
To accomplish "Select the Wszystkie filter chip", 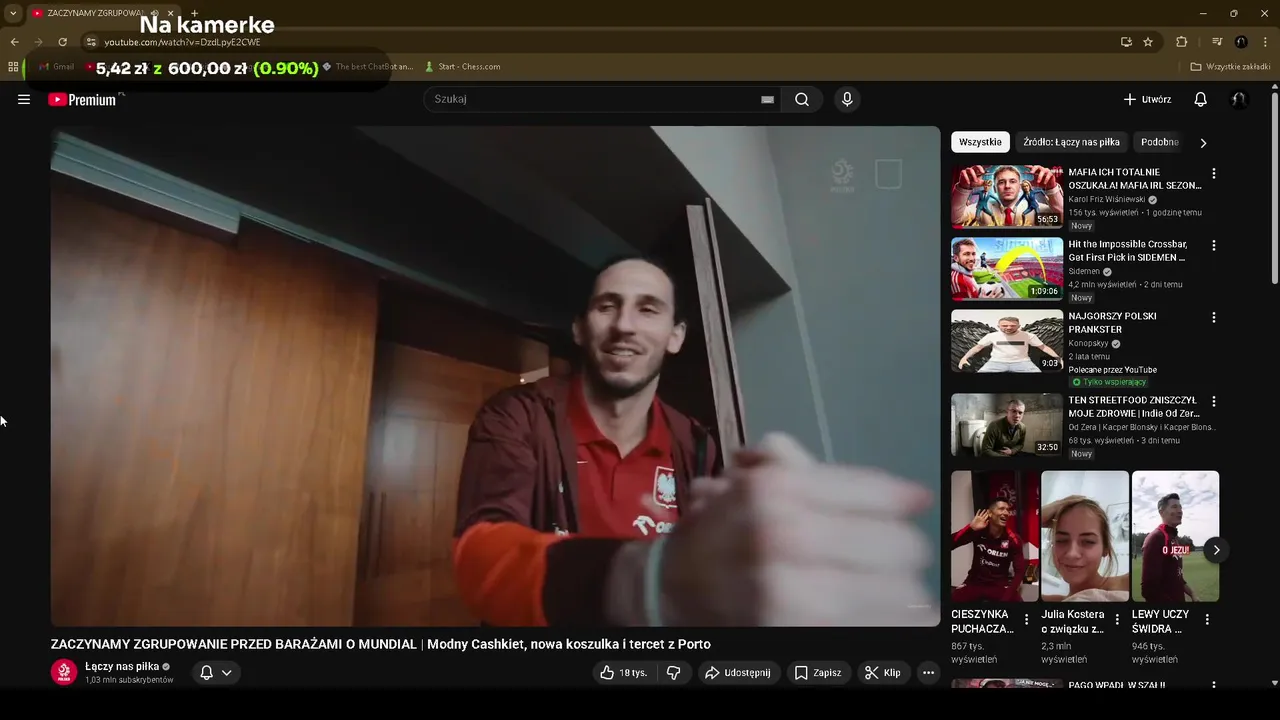I will 980,142.
